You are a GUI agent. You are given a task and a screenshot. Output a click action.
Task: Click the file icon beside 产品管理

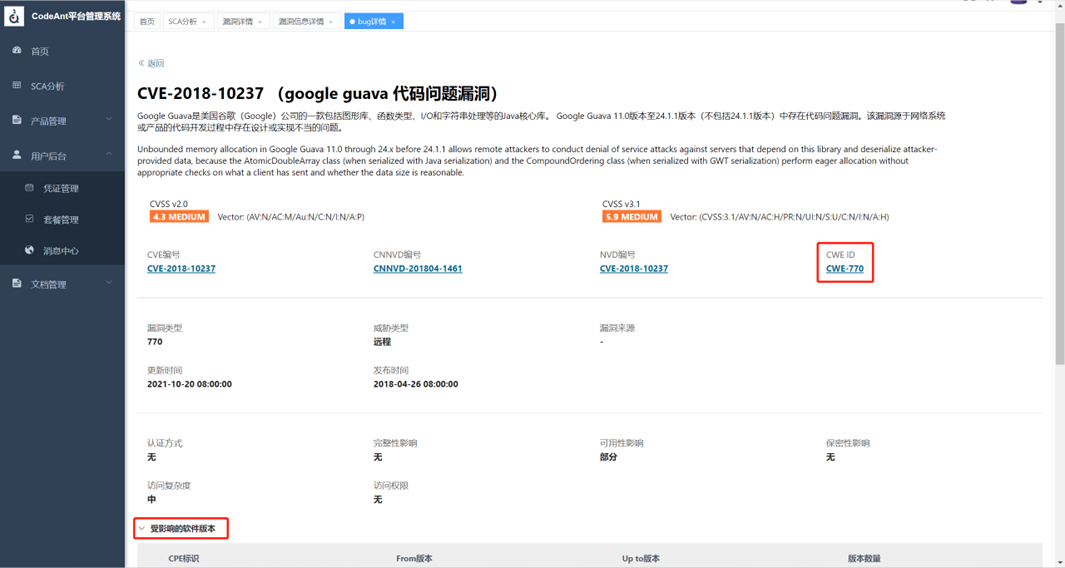click(x=17, y=120)
